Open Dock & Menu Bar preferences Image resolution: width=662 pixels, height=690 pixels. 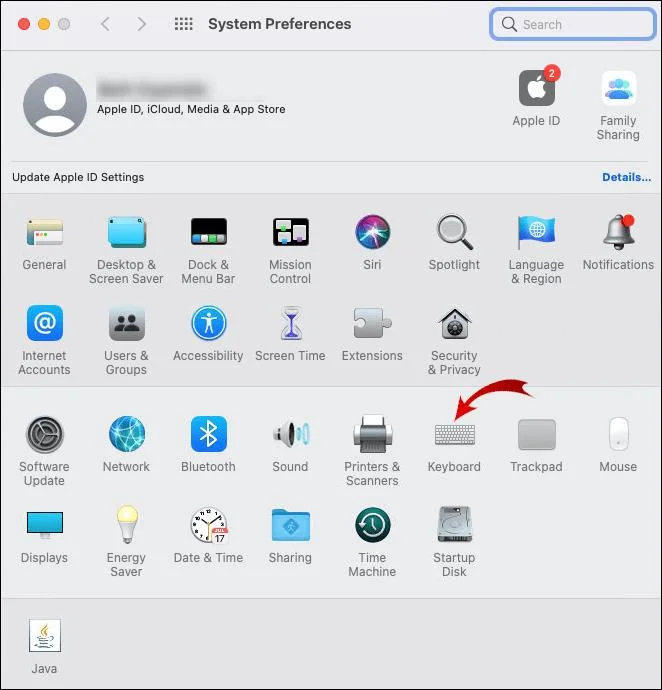pyautogui.click(x=209, y=231)
